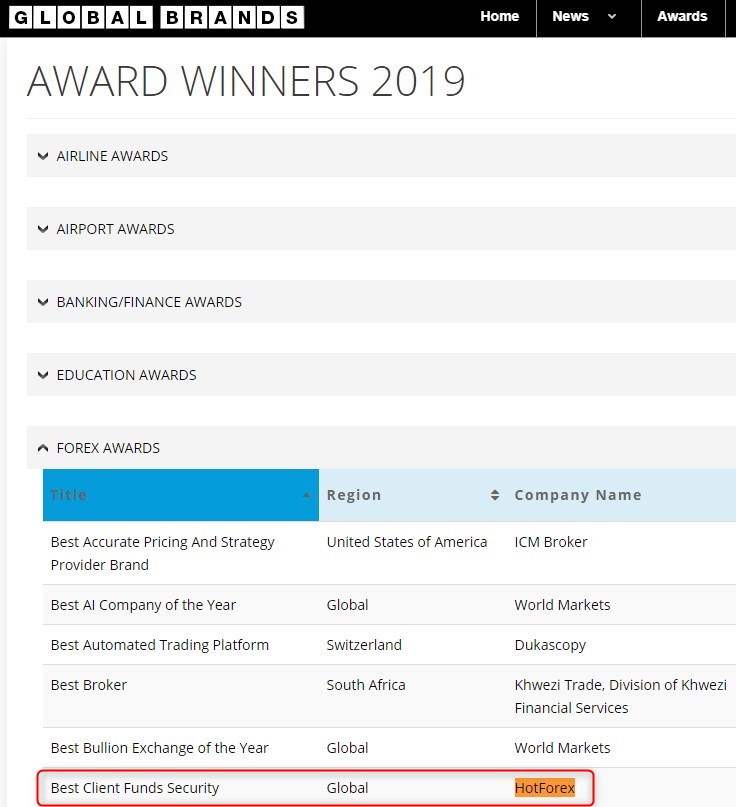
Task: Expand the Education Awards section
Action: click(126, 375)
